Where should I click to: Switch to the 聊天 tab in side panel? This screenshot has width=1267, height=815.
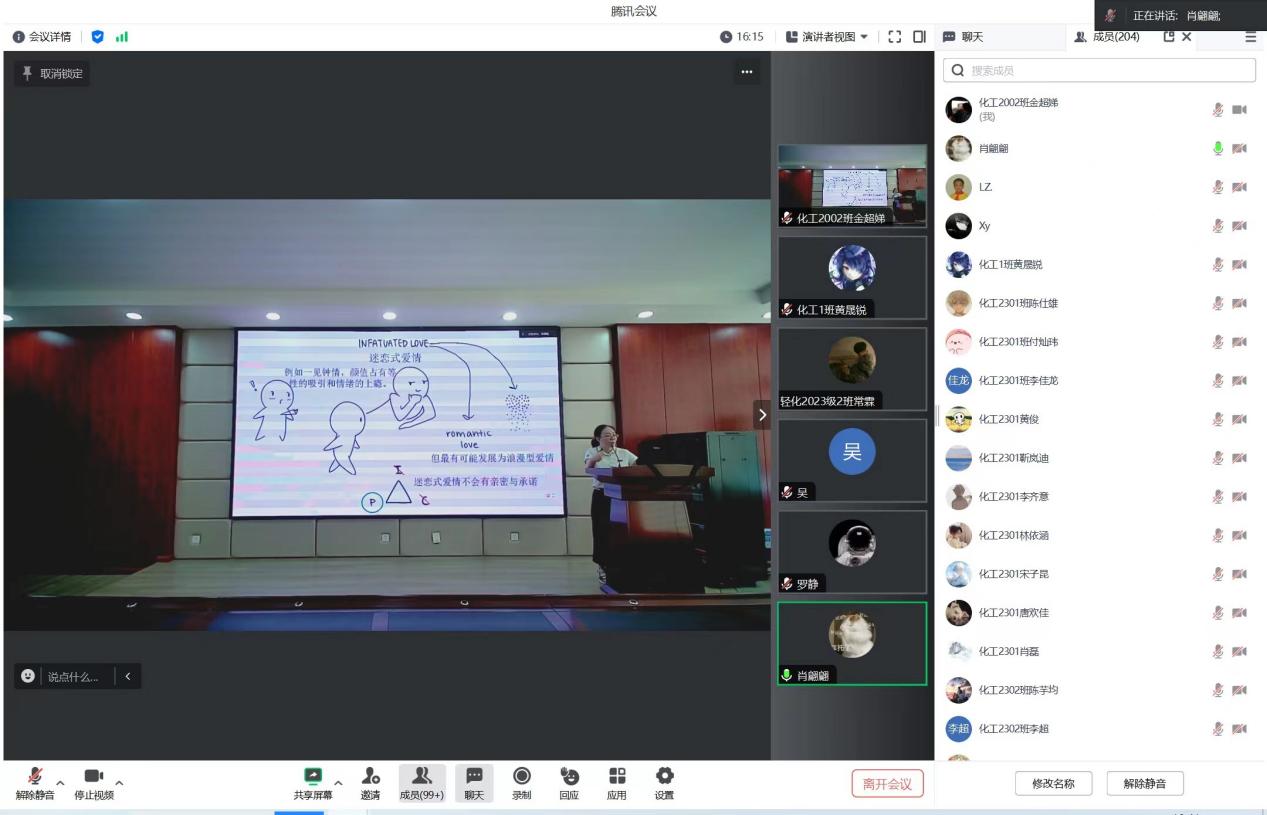964,37
